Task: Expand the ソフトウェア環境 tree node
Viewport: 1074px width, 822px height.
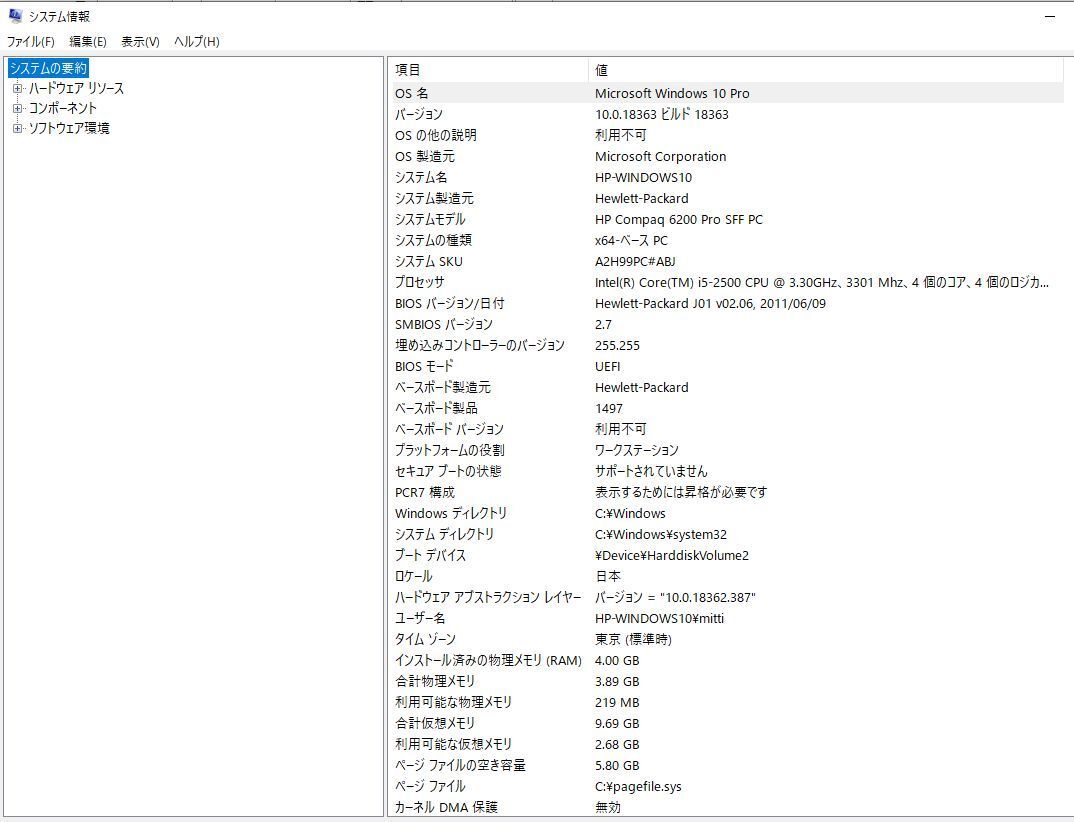Action: click(x=17, y=128)
